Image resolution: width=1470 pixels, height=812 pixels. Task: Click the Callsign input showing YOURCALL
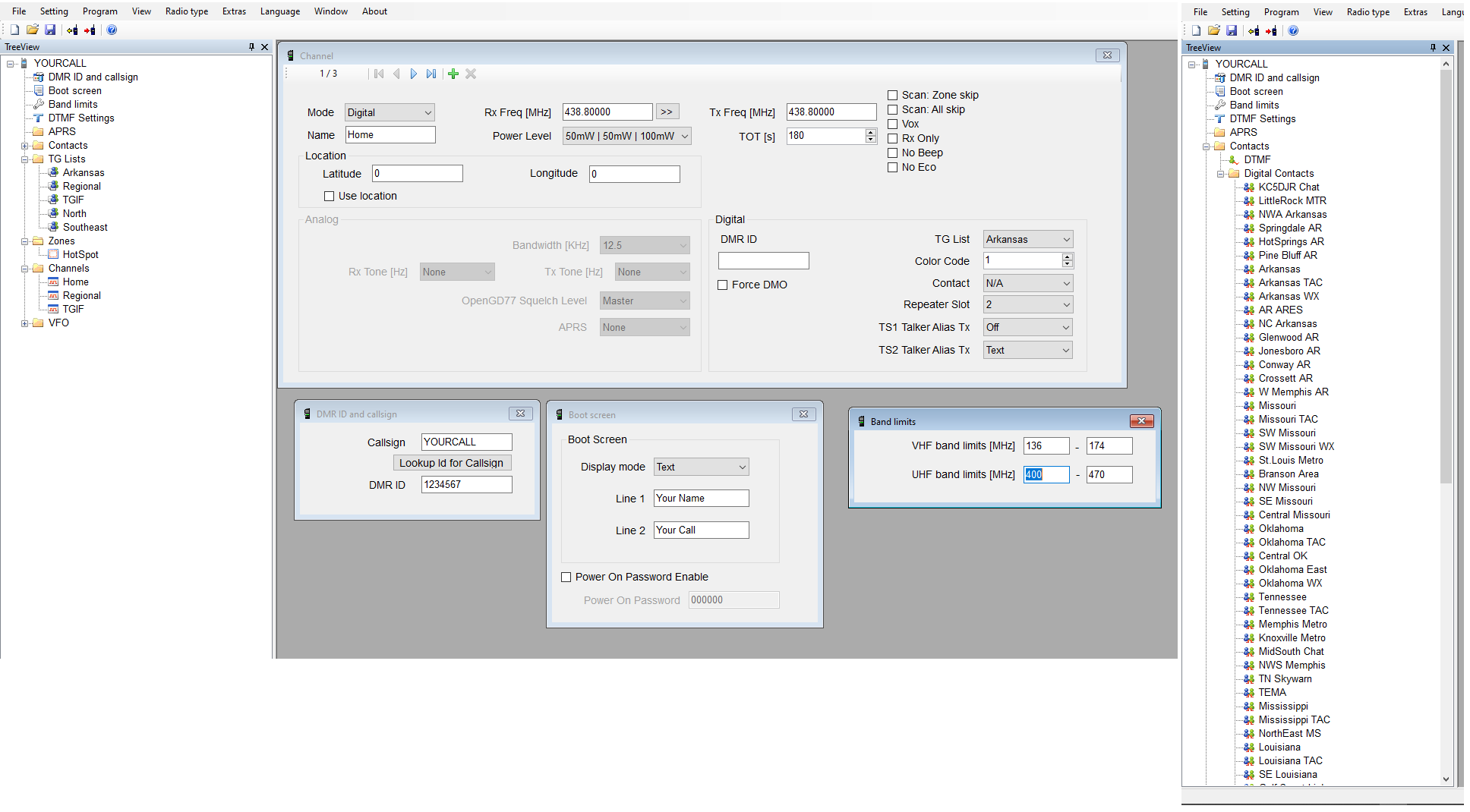coord(467,442)
